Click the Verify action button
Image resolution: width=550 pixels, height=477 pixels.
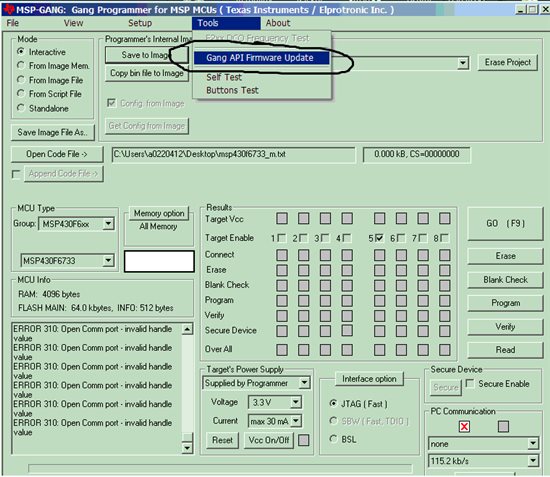click(x=505, y=327)
